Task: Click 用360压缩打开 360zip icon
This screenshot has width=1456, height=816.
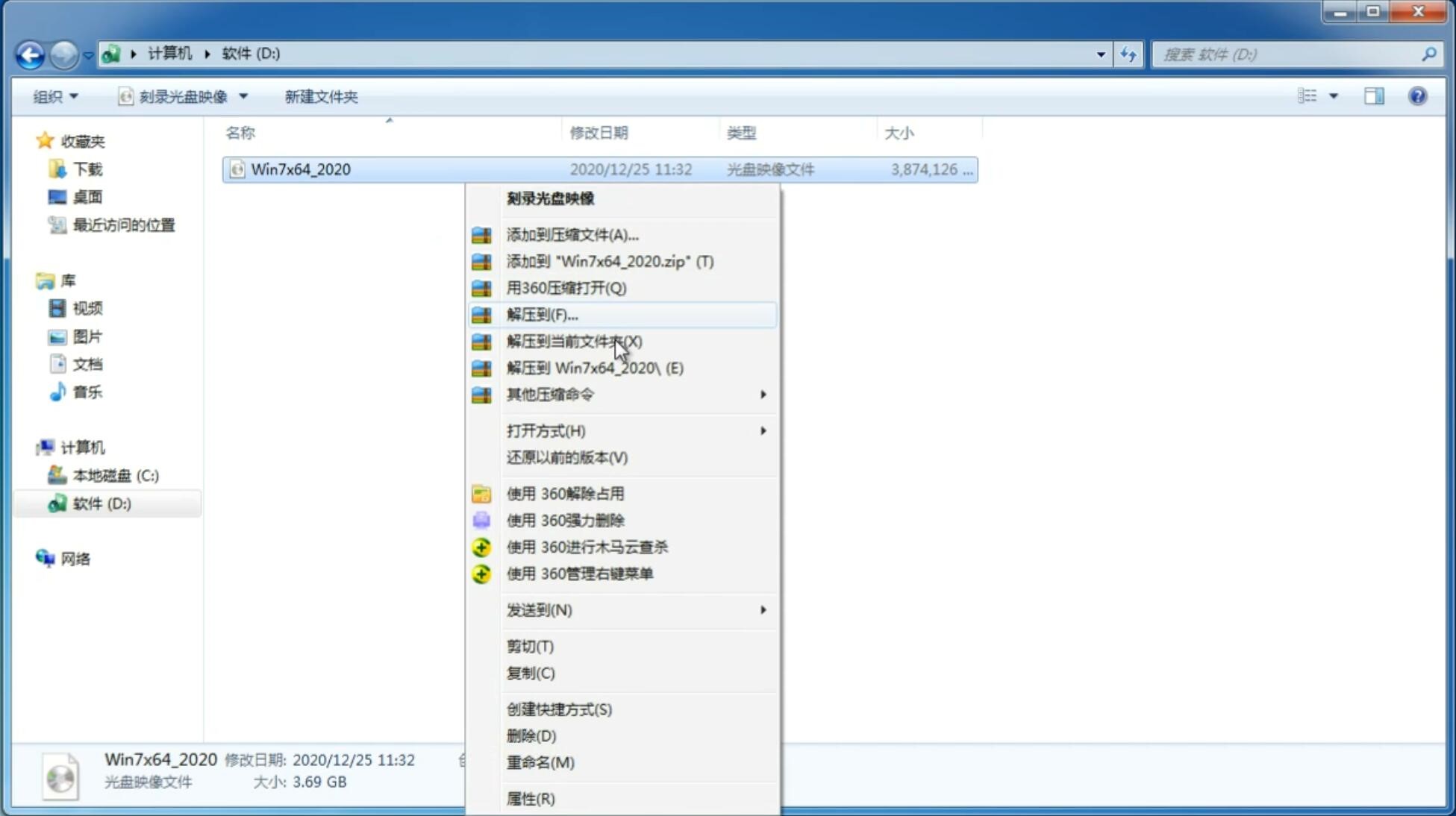Action: point(480,288)
